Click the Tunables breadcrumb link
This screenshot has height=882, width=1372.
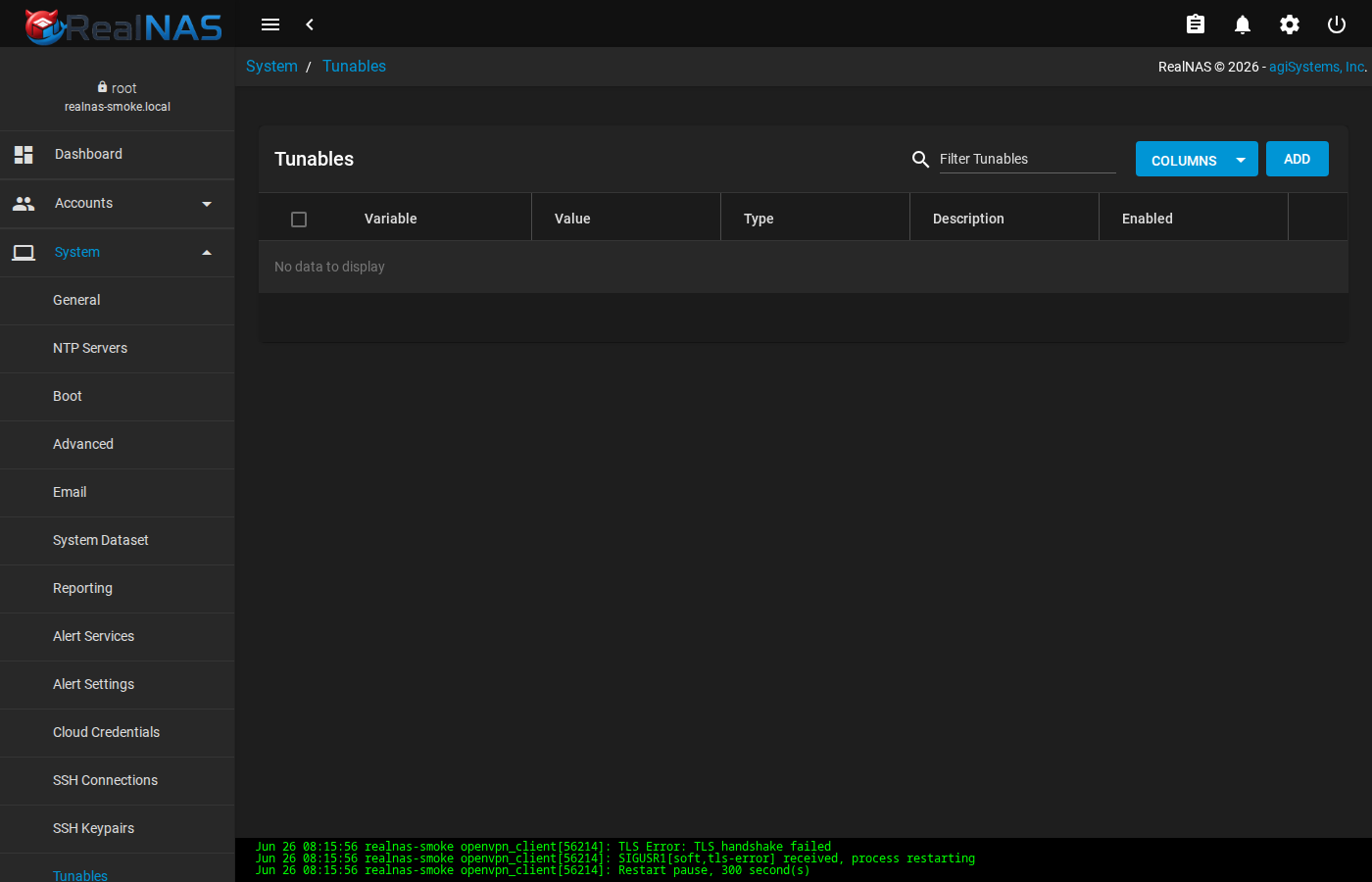tap(354, 66)
